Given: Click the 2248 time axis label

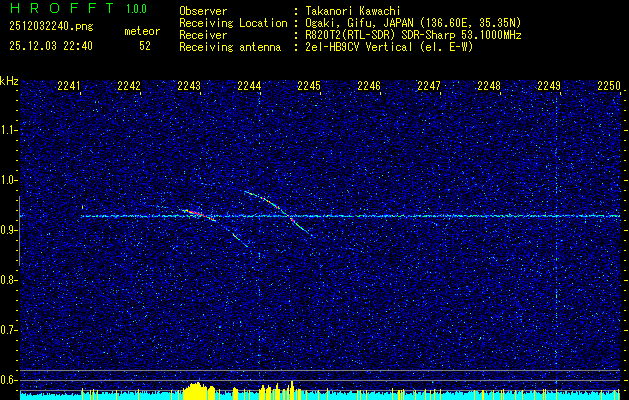Looking at the screenshot, I should (489, 86).
